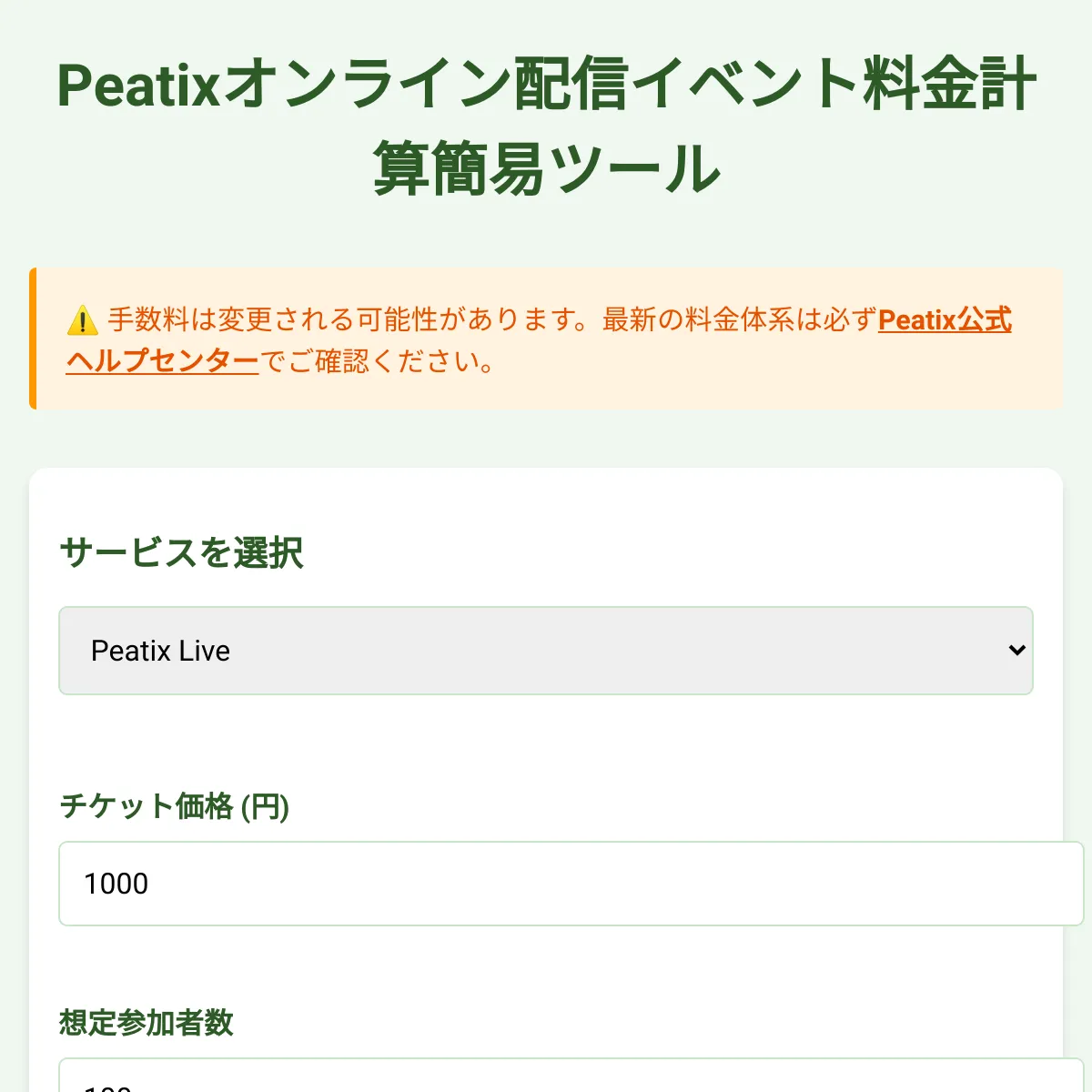Click the チケット価格 (円) label
This screenshot has height=1092, width=1092.
175,806
